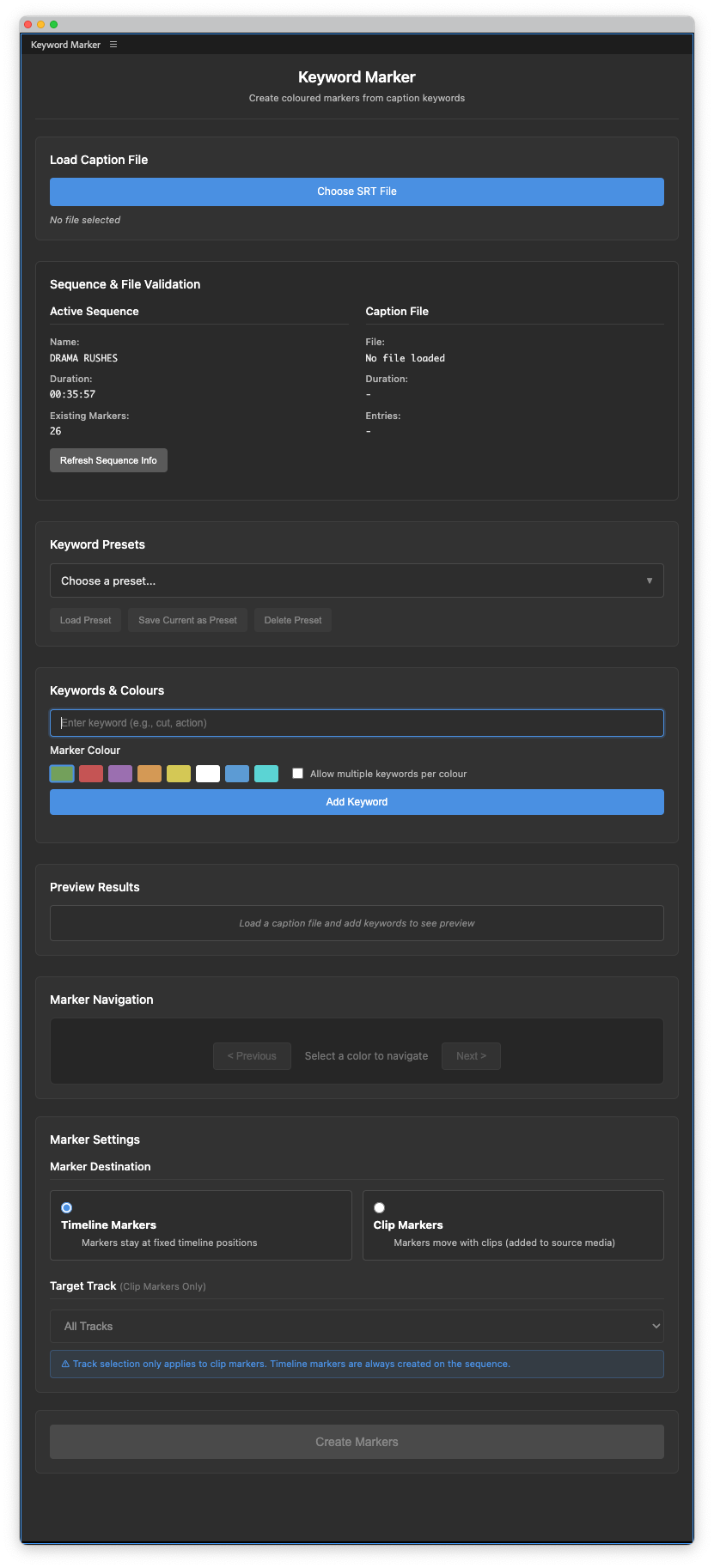Enable Allow multiple keywords per colour
This screenshot has width=714, height=1568.
click(298, 774)
